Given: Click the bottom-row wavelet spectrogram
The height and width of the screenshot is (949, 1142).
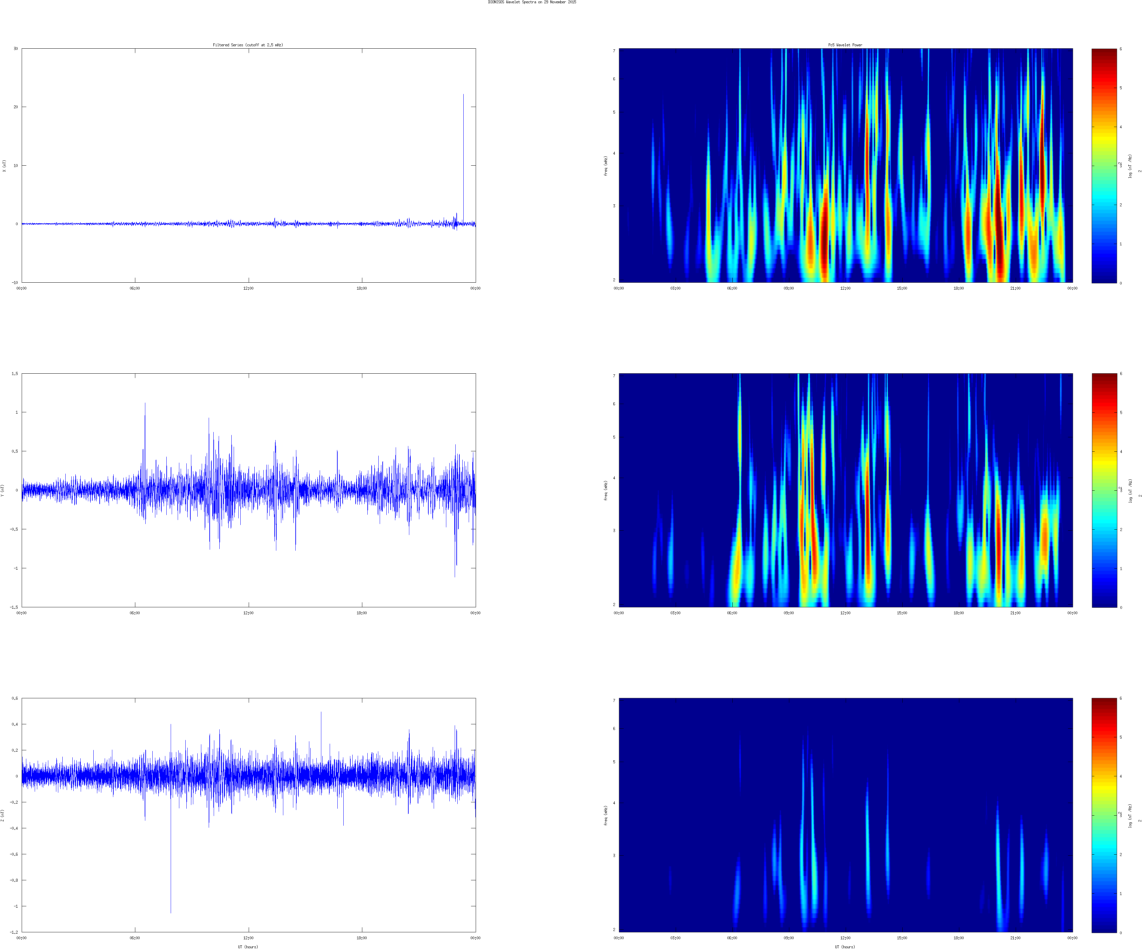Looking at the screenshot, I should click(846, 815).
